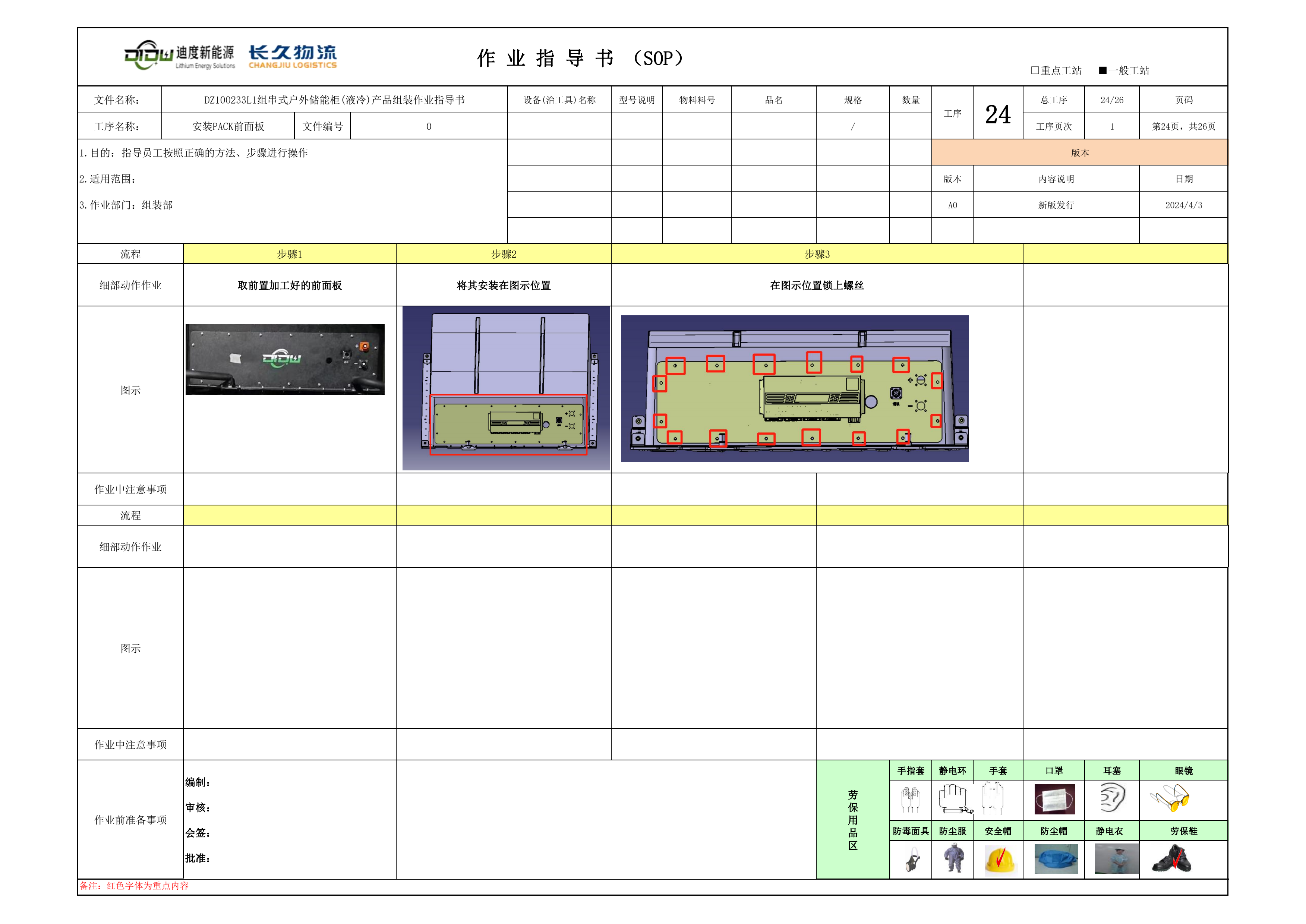The width and height of the screenshot is (1306, 924).
Task: Click the face mask 口罩 picture
Action: 1054,799
